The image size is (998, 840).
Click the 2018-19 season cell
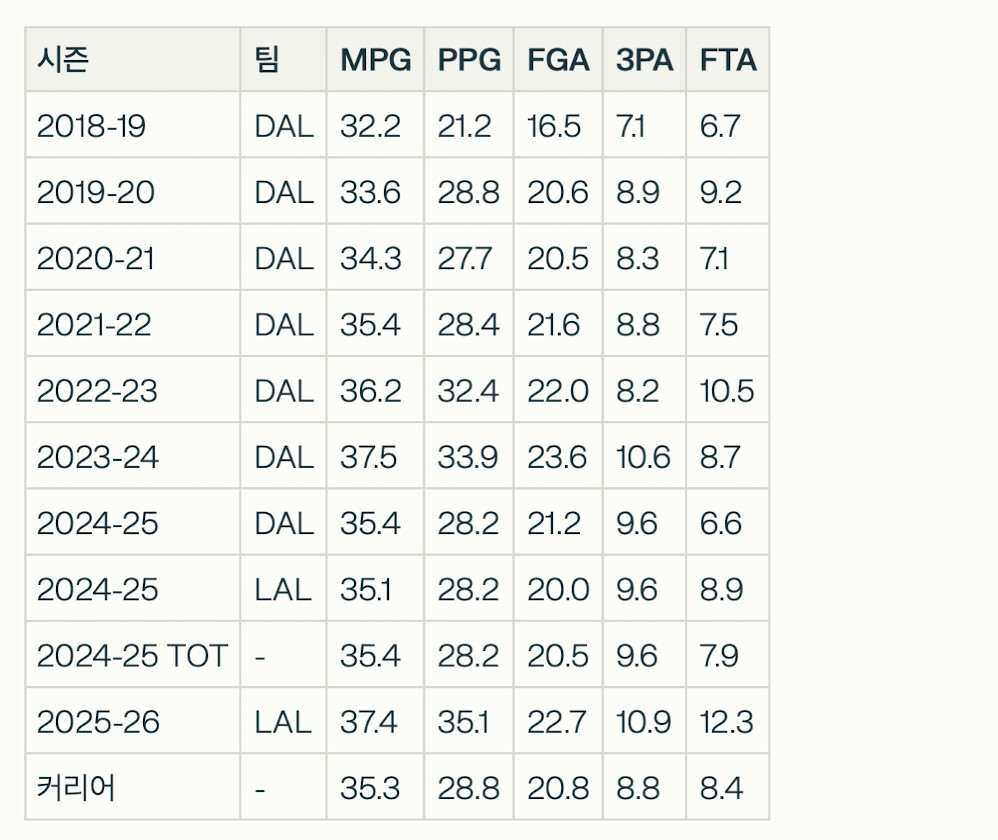click(91, 126)
